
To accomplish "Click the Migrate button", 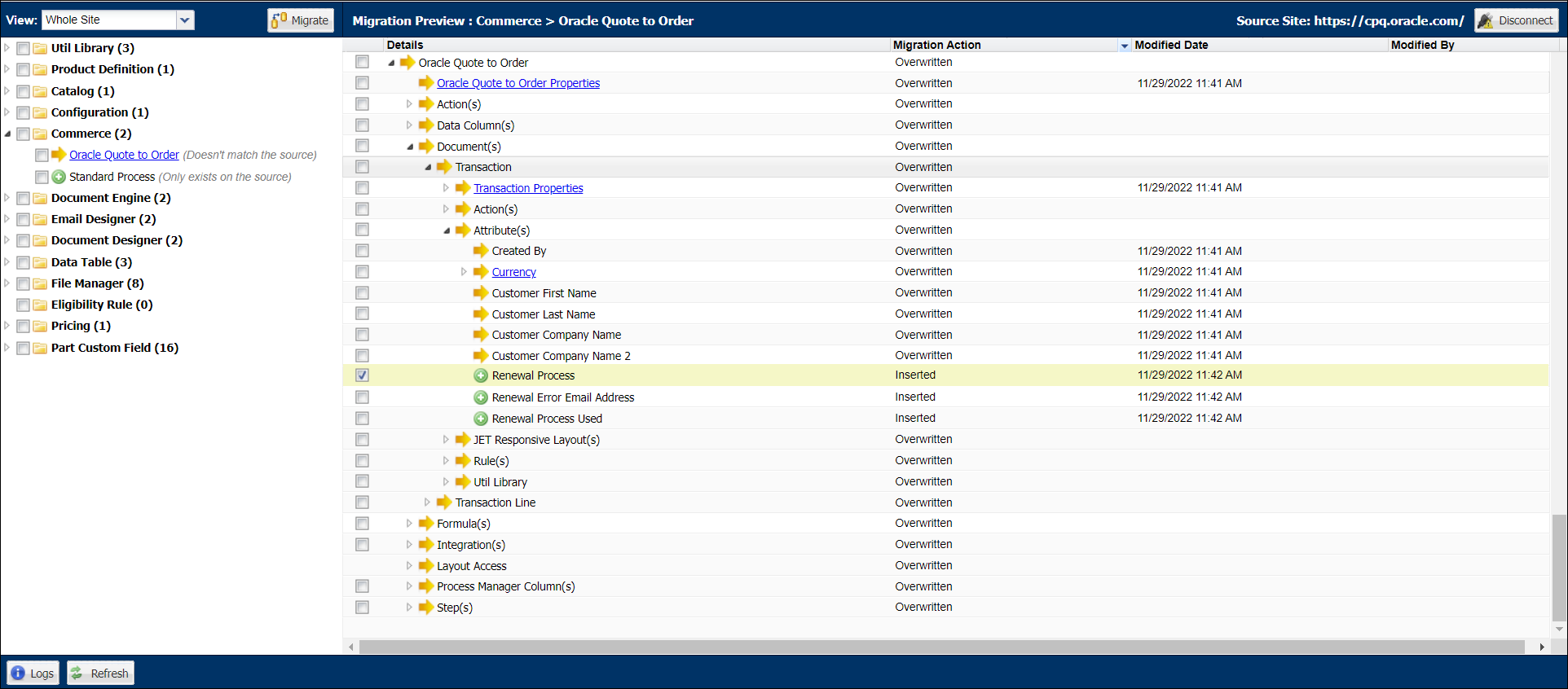I will tap(301, 20).
